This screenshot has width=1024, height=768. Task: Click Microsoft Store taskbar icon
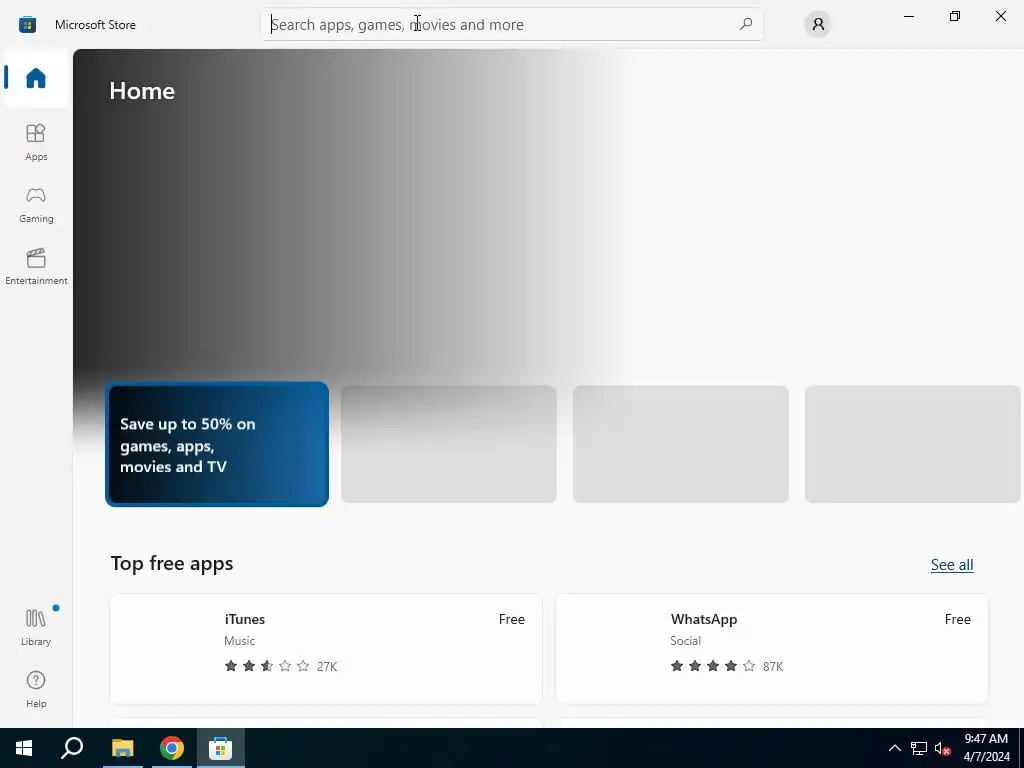pos(221,748)
